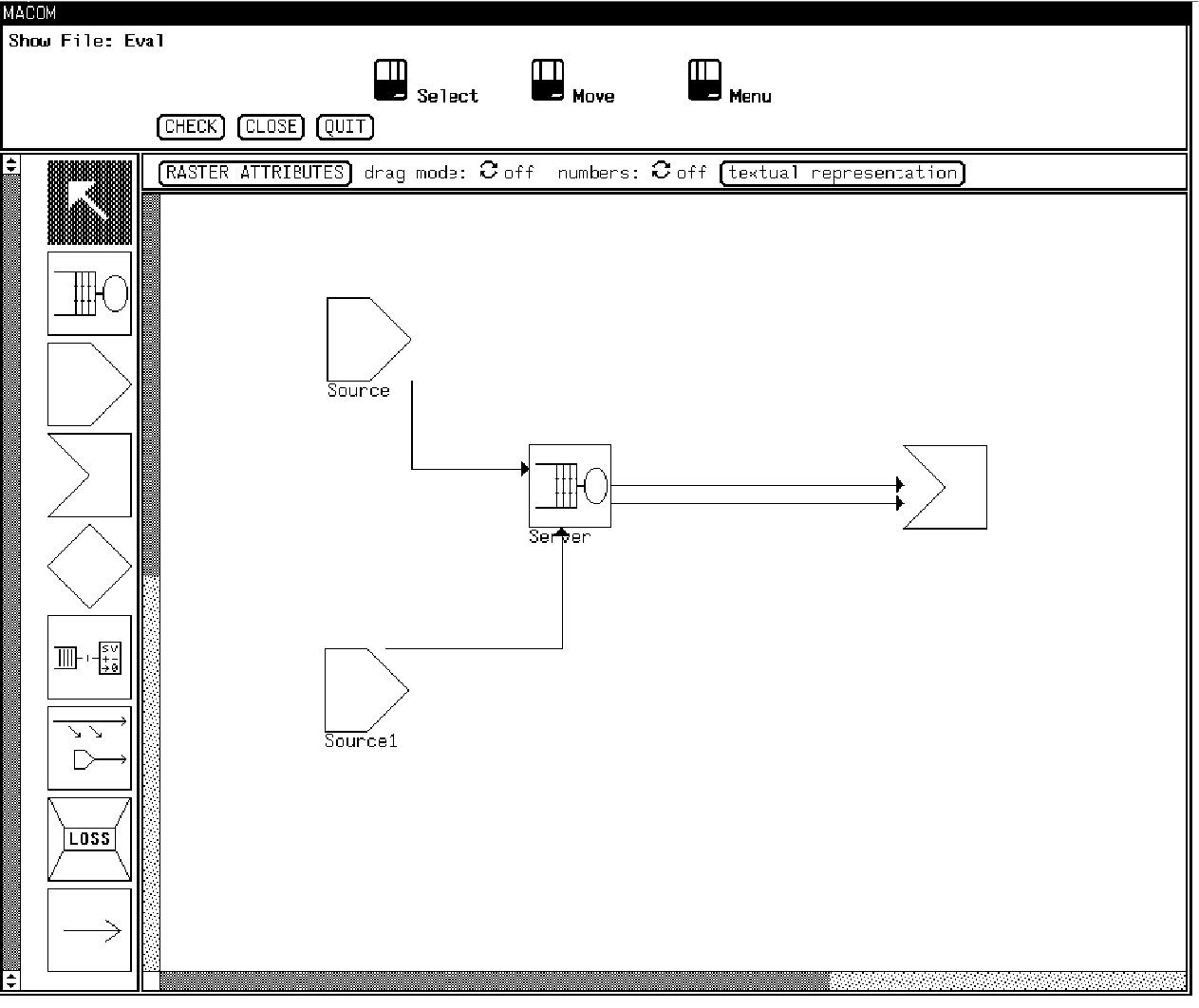Image resolution: width=1199 pixels, height=1008 pixels.
Task: Select the LOSS element tool
Action: tap(89, 839)
